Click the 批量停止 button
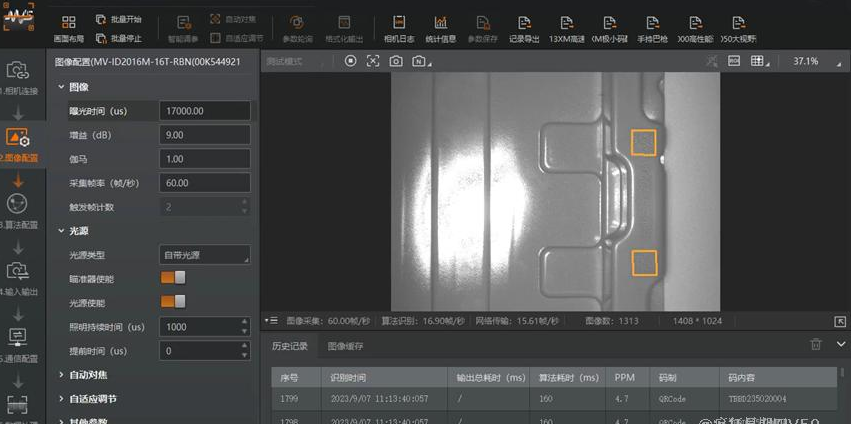This screenshot has width=853, height=424. [119, 38]
